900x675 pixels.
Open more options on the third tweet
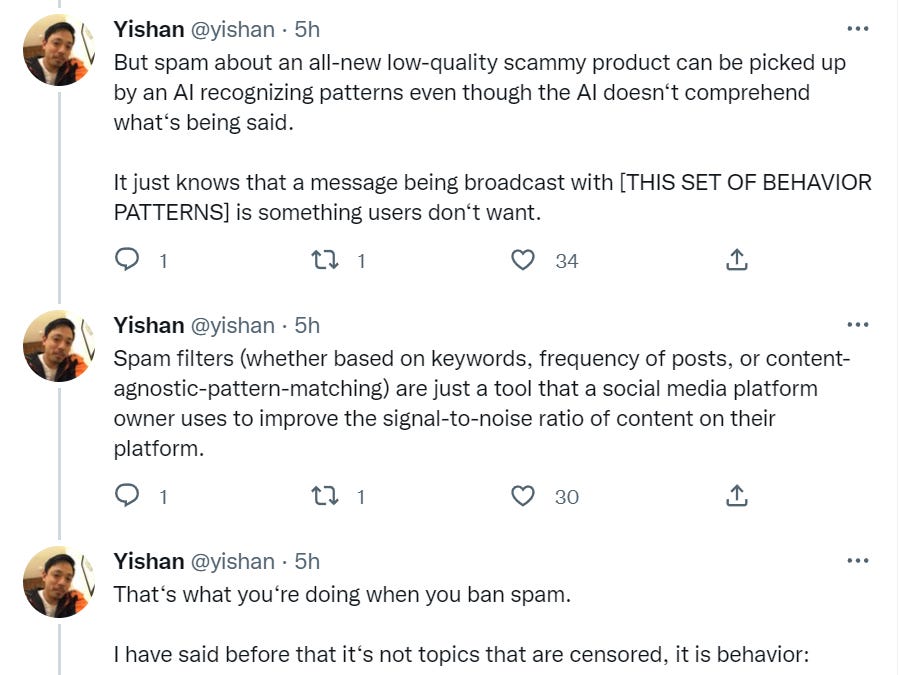[857, 561]
